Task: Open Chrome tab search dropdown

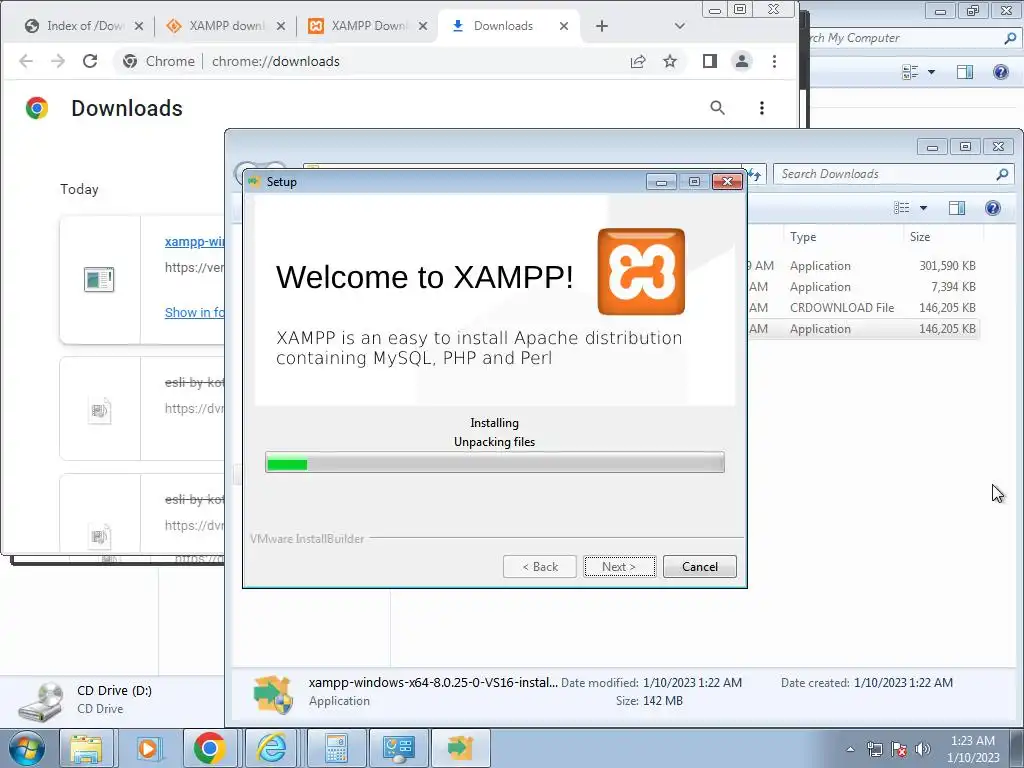Action: tap(679, 26)
